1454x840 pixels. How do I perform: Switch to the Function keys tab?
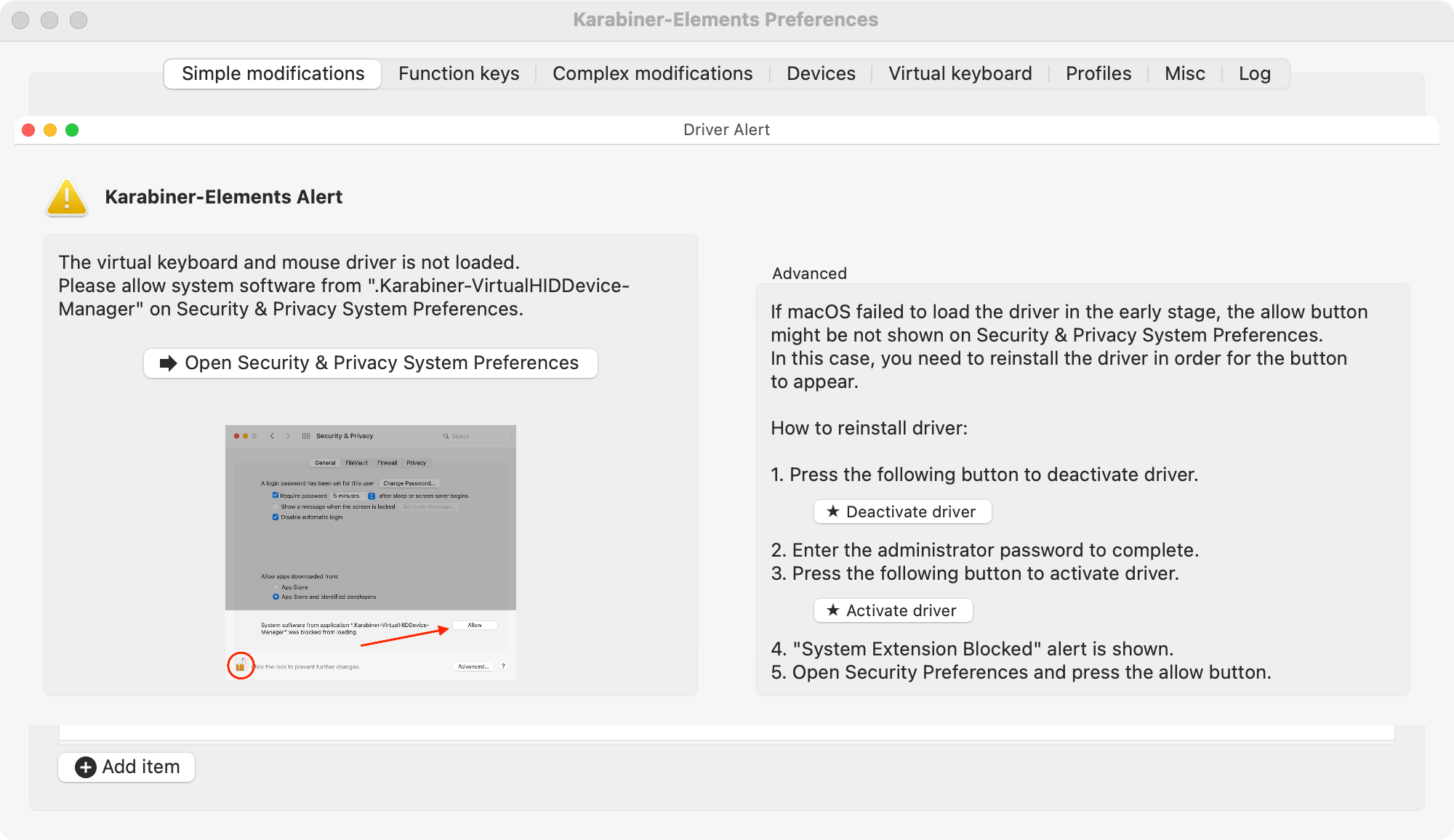459,74
